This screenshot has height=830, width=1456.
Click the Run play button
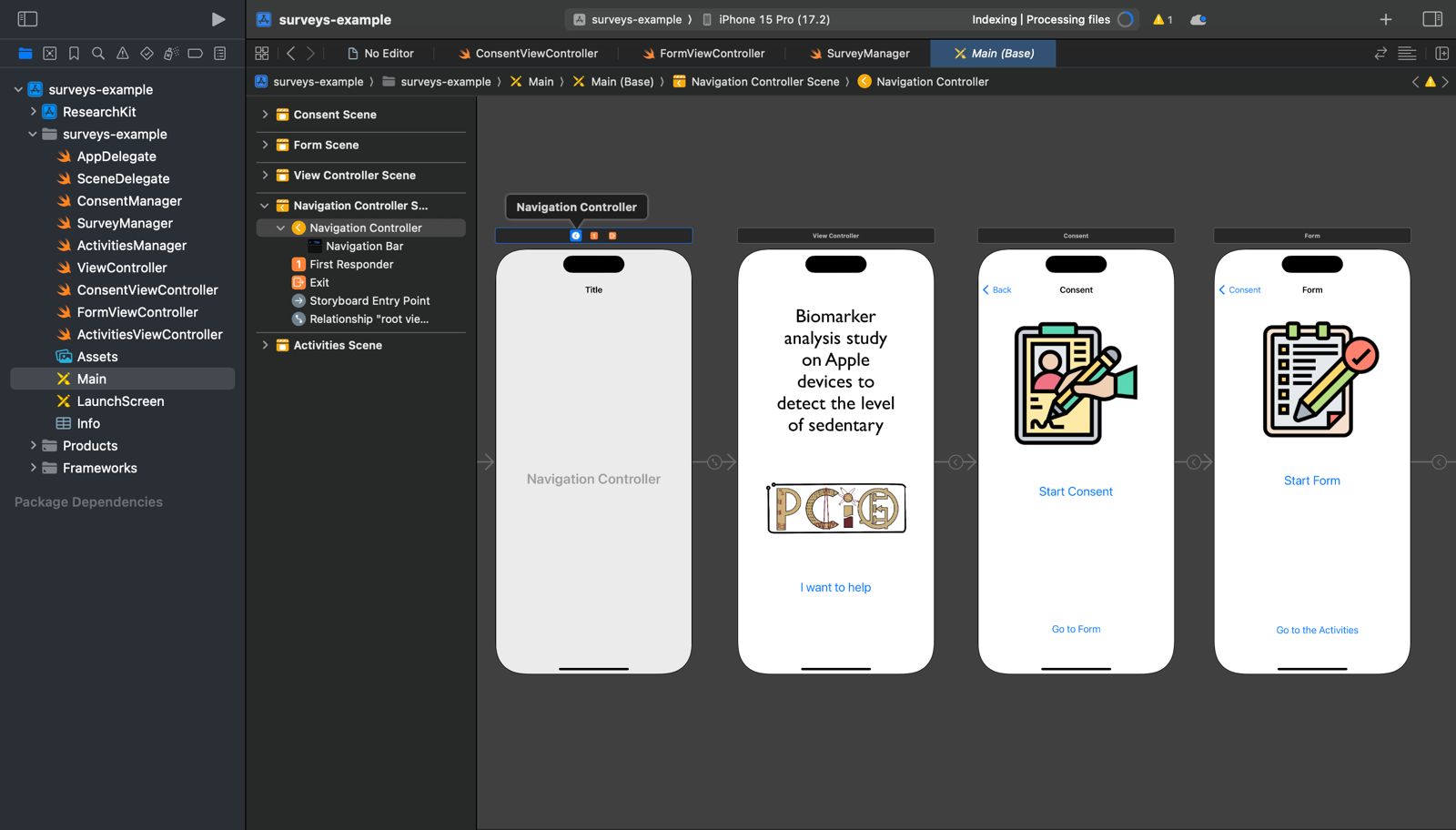click(217, 19)
